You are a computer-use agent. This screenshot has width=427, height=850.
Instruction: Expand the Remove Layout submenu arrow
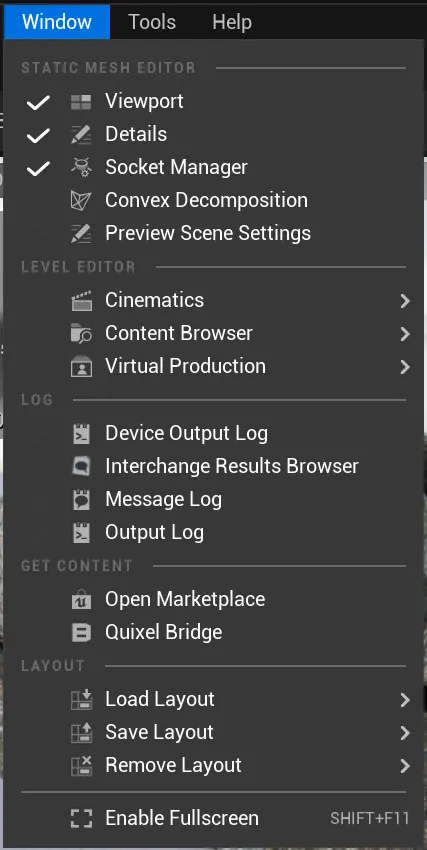405,766
